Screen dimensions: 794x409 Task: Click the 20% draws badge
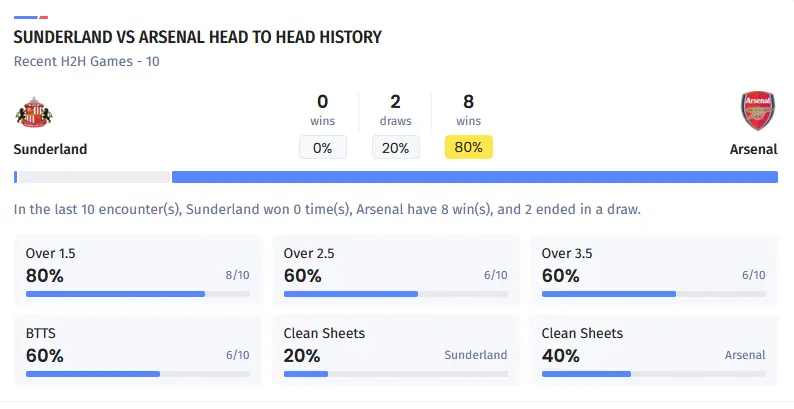pyautogui.click(x=395, y=147)
